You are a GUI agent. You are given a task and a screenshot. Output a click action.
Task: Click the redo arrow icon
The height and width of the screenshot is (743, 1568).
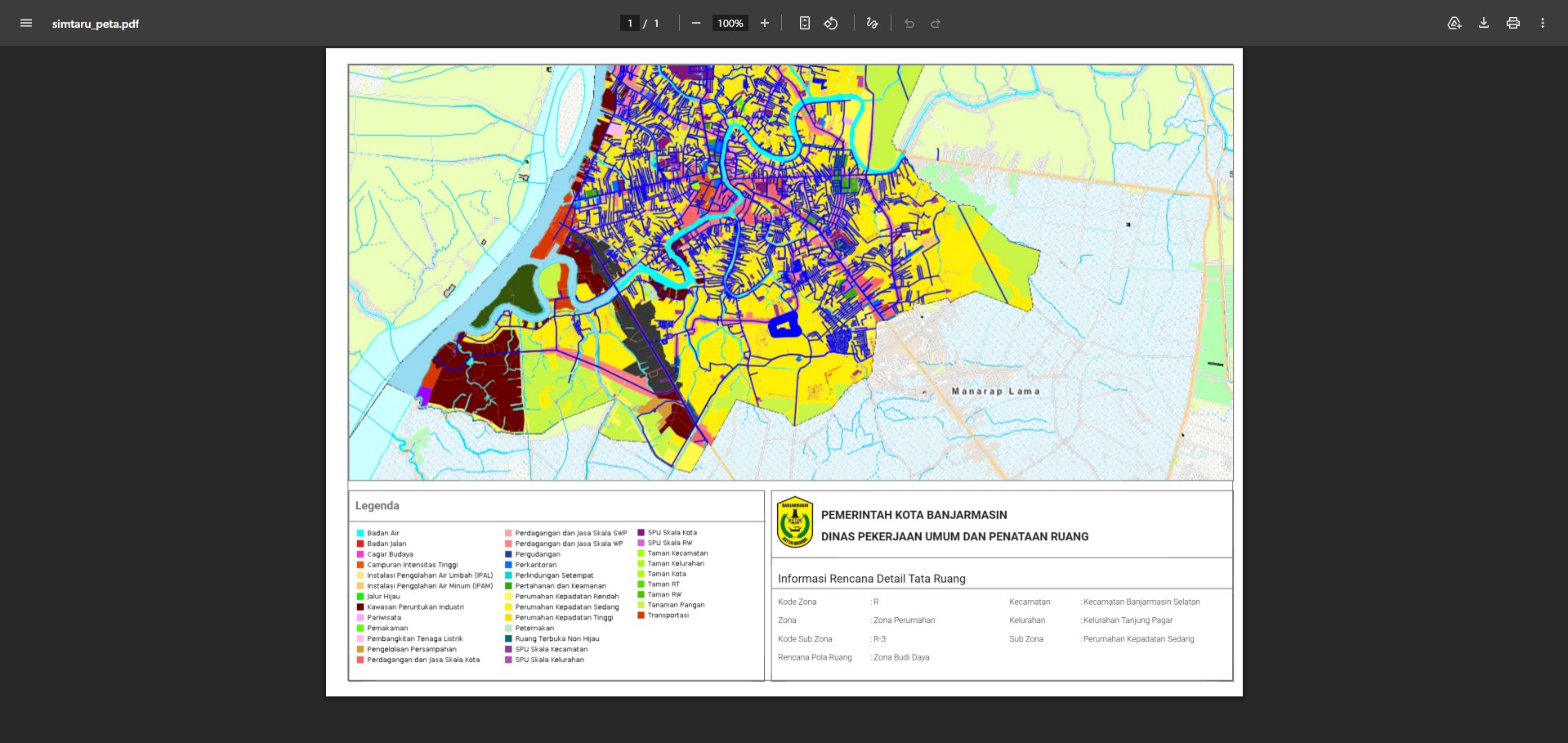click(x=936, y=23)
